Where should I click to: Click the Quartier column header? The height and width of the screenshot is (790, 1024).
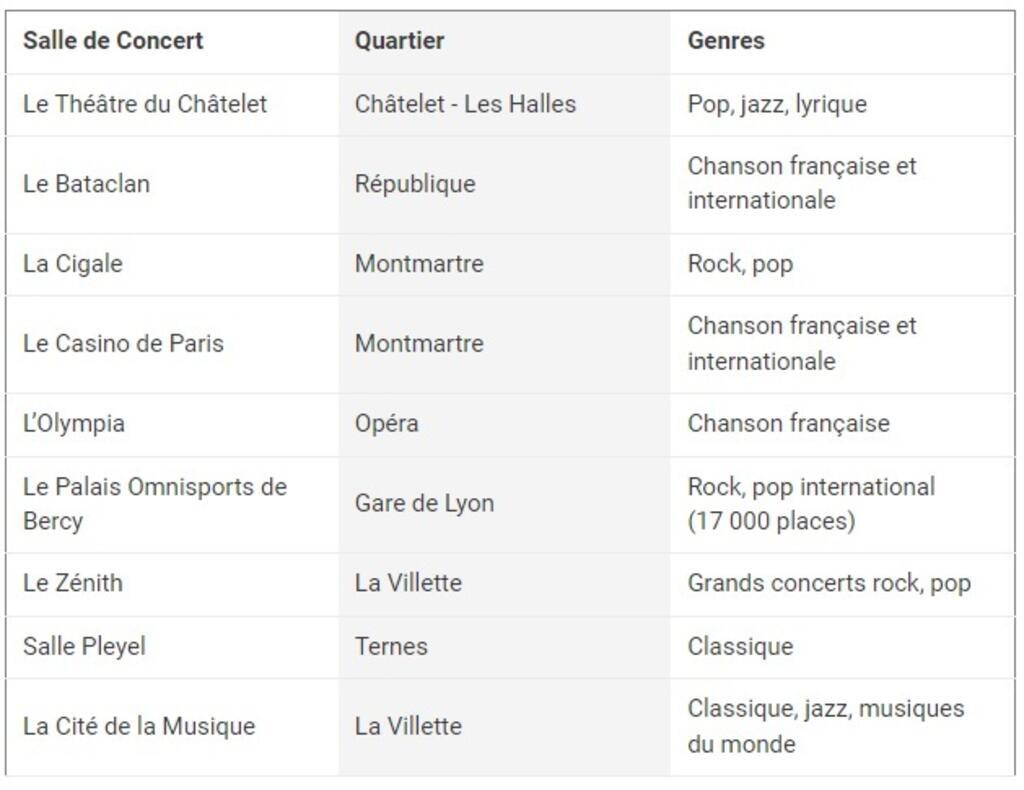click(x=504, y=41)
